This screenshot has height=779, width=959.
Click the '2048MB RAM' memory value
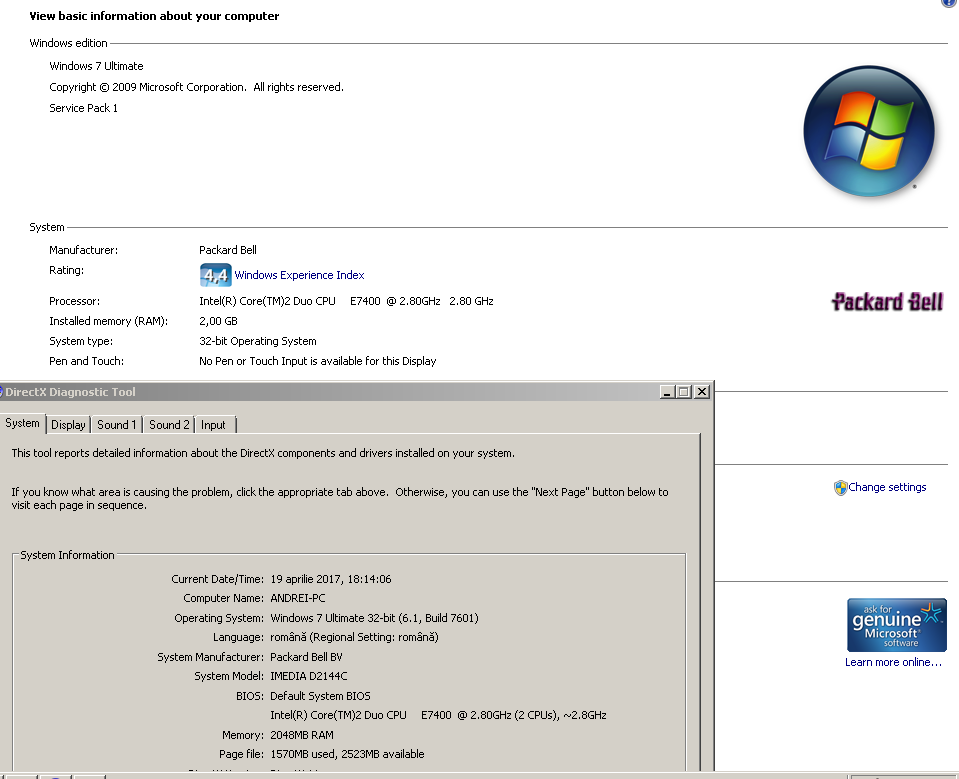point(302,735)
